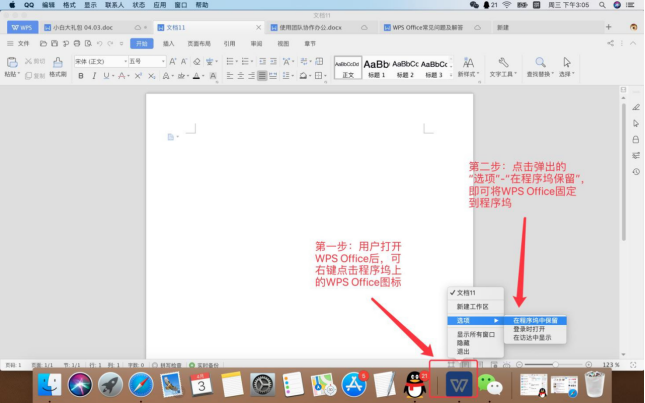645x403 pixels.
Task: Open the font name dropdown 宋体 (正文)
Action: point(98,61)
